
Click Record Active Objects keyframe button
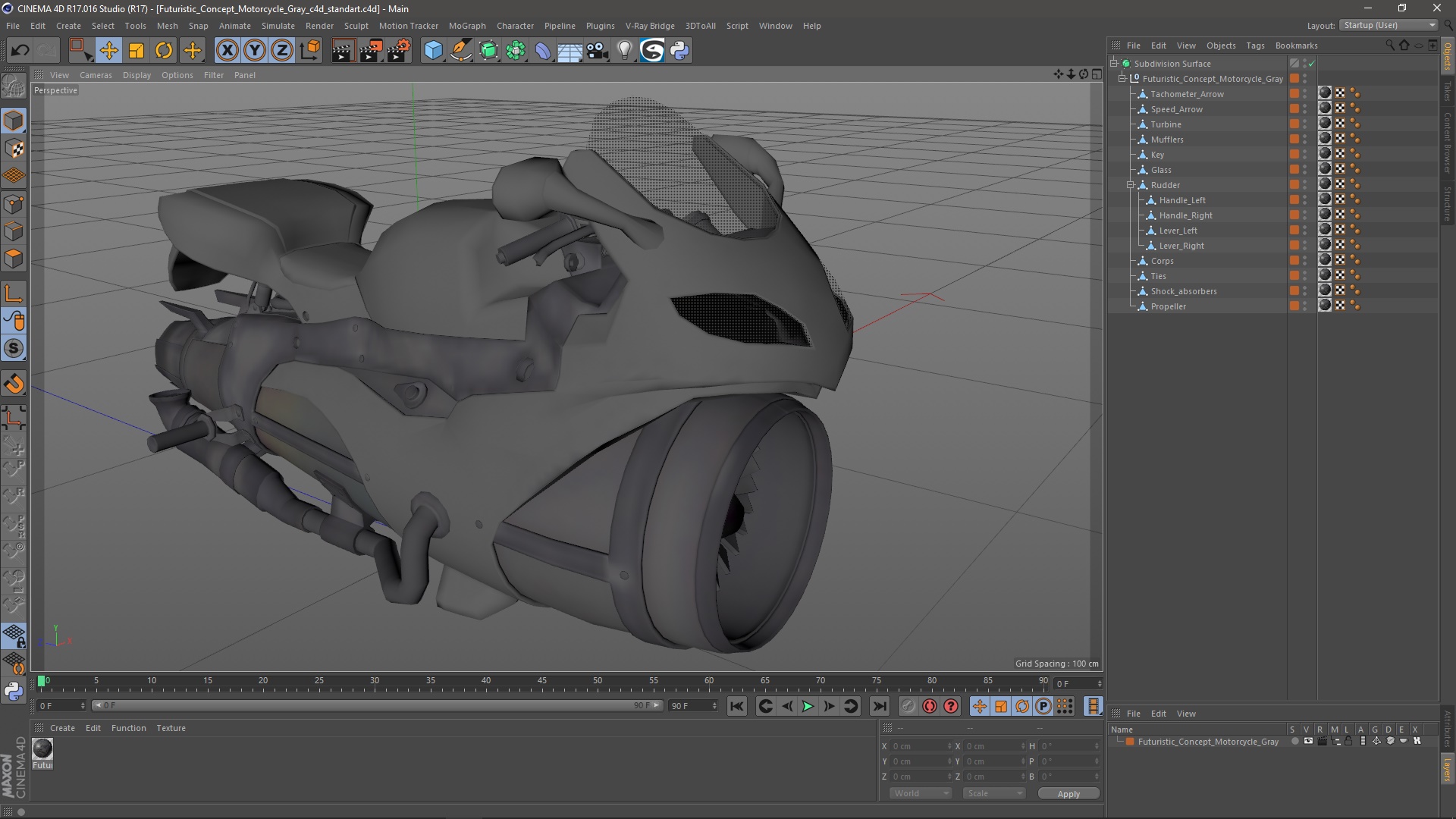point(908,706)
